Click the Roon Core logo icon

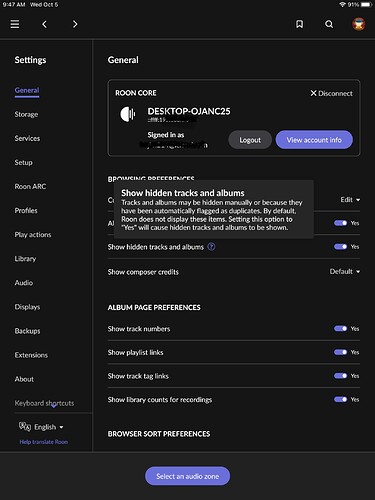pos(128,114)
